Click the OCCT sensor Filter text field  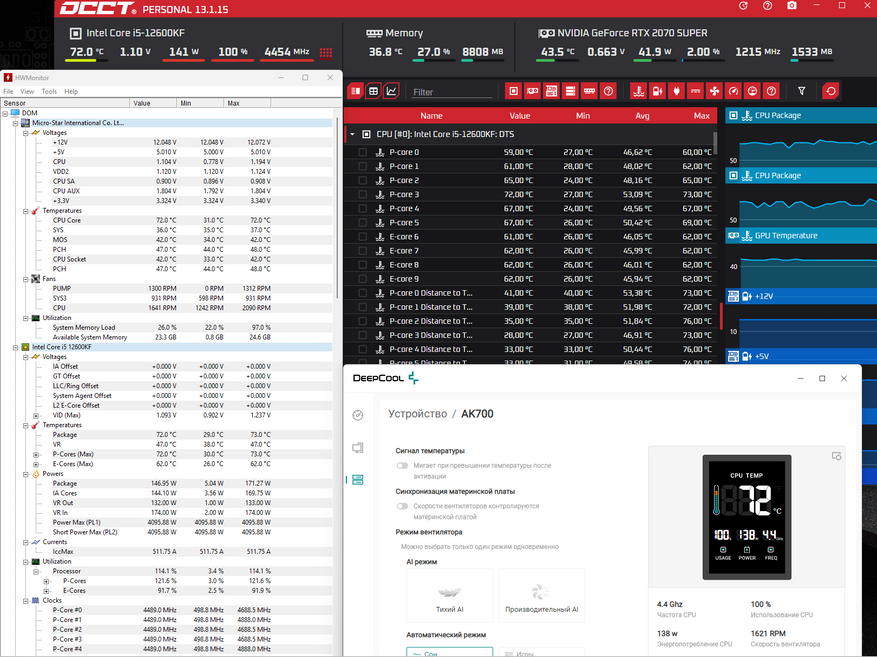(452, 92)
